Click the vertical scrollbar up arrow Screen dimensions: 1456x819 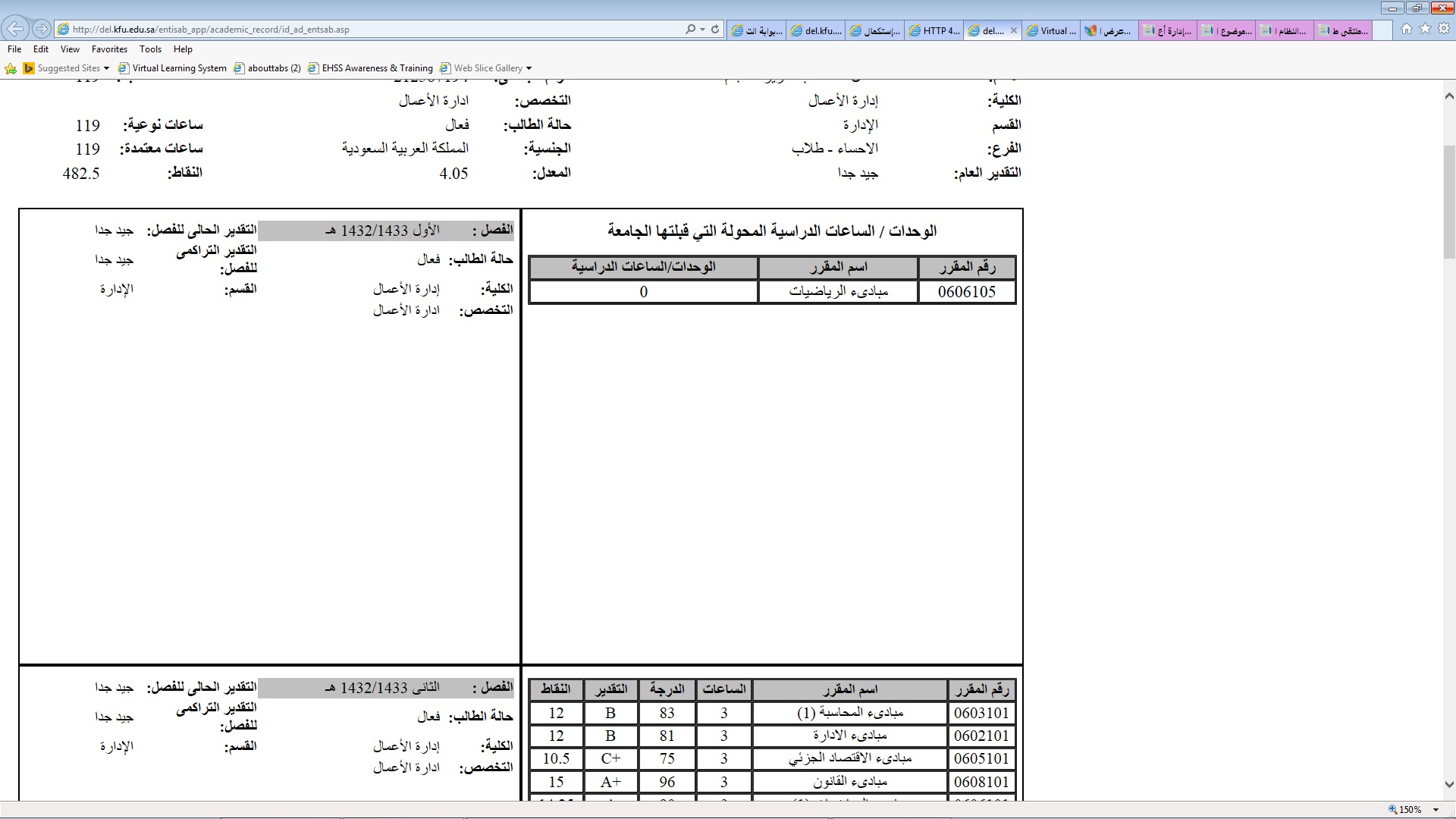1448,96
